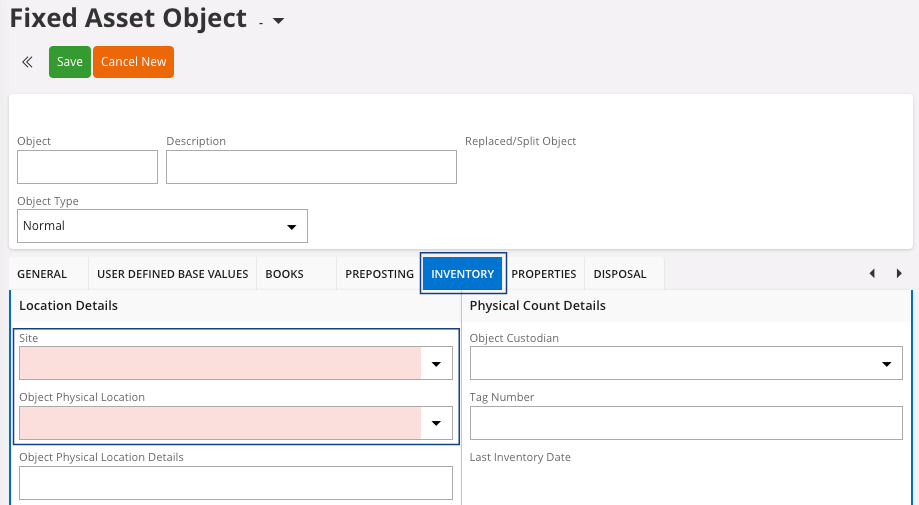Screen dimensions: 919x505
Task: Select the Inventory tab
Action: [463, 274]
